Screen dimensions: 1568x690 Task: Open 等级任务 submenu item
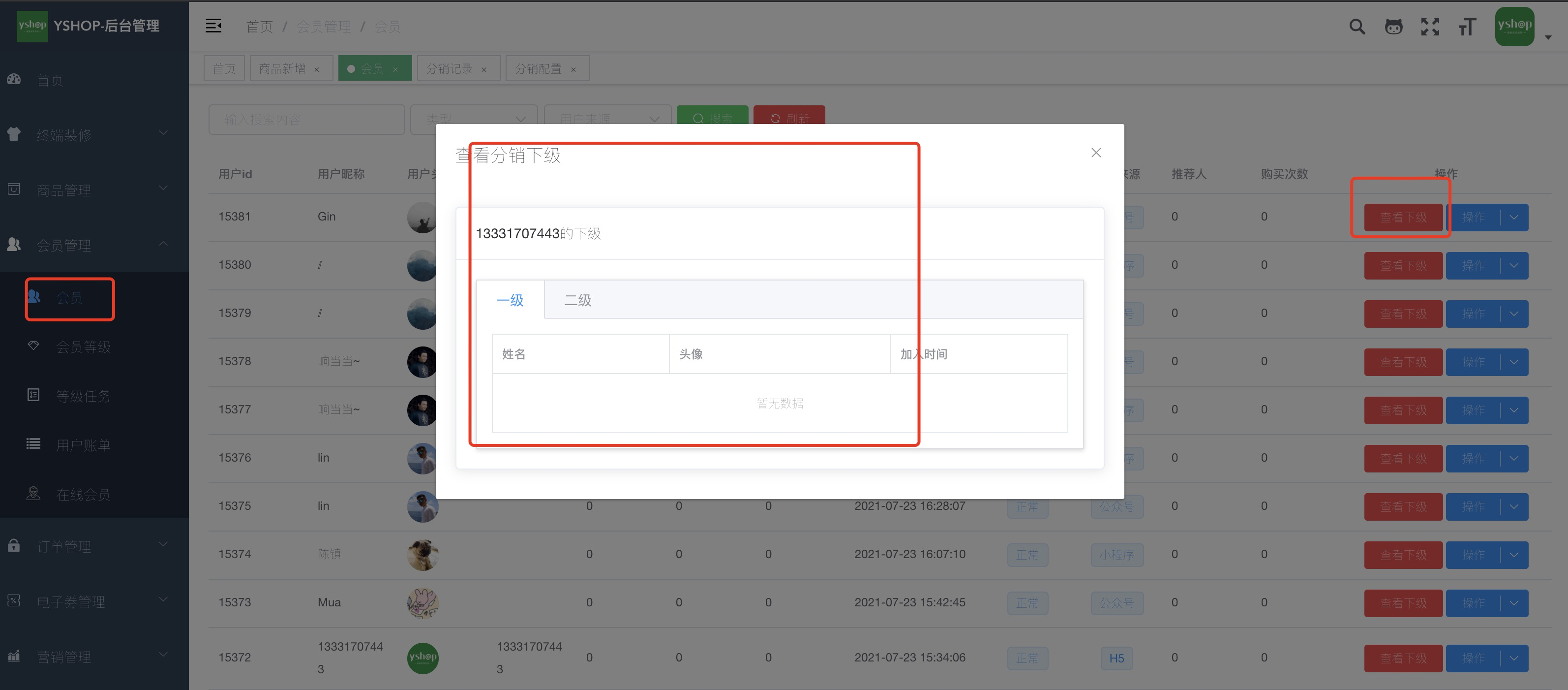94,396
